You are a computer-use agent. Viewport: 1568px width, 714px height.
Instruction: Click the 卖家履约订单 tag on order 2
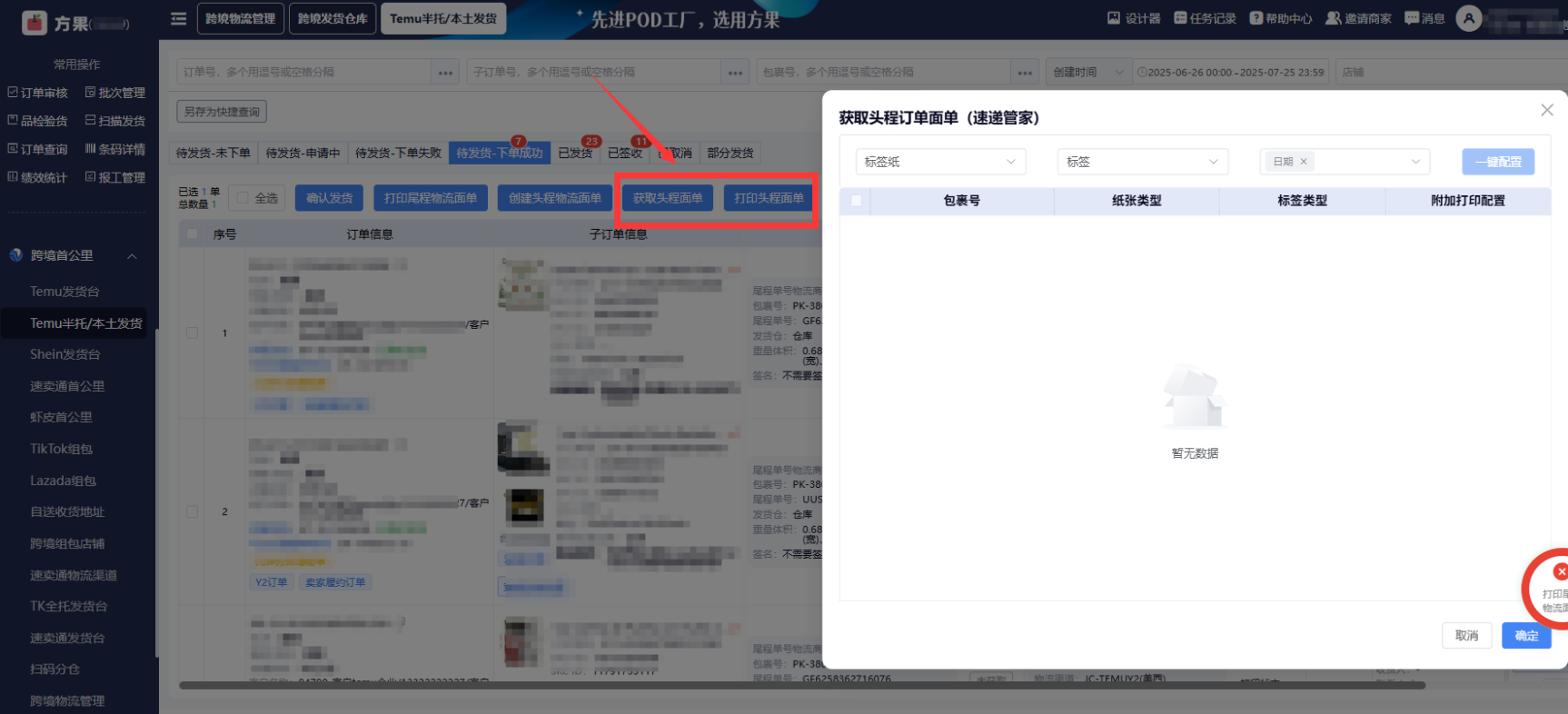335,582
